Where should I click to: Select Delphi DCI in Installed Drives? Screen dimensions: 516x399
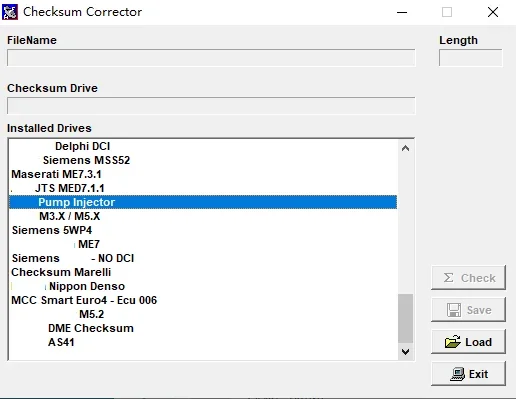203,146
